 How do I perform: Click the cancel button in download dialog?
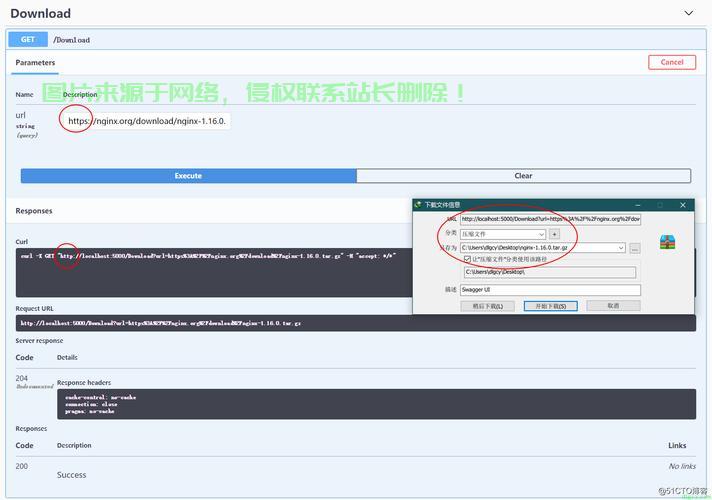613,306
